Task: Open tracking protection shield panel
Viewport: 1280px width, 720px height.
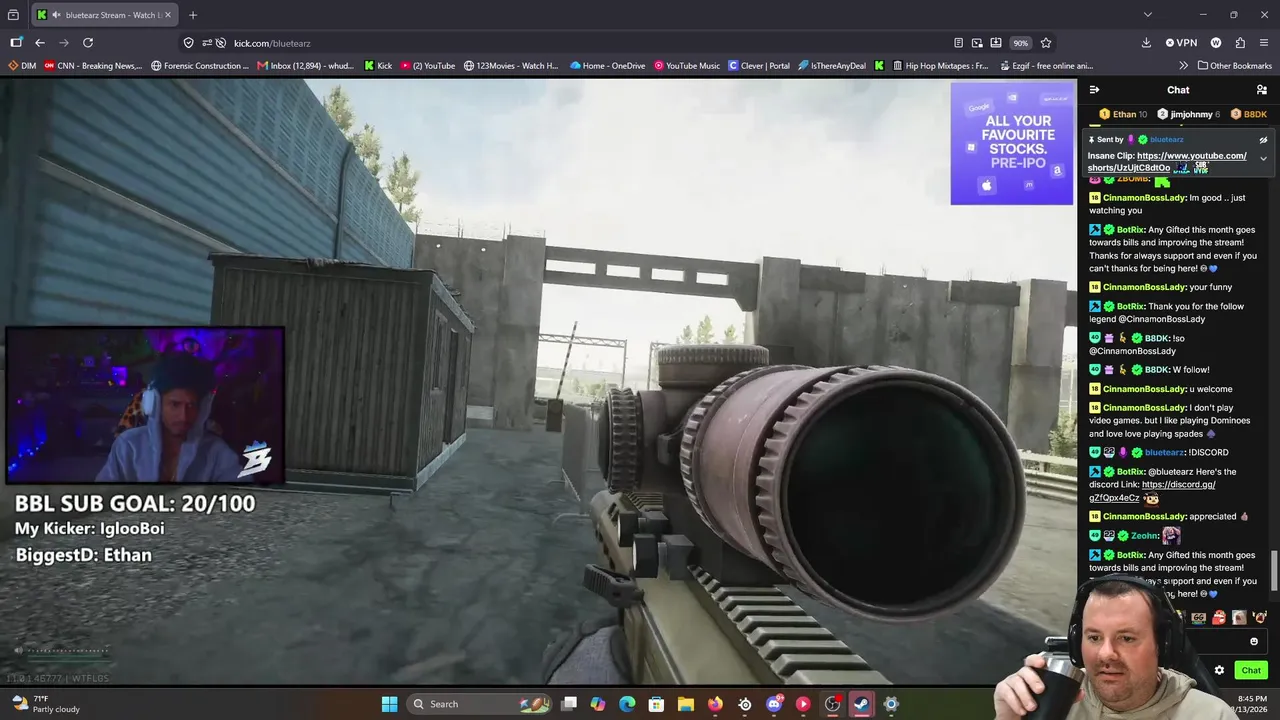Action: pos(188,43)
